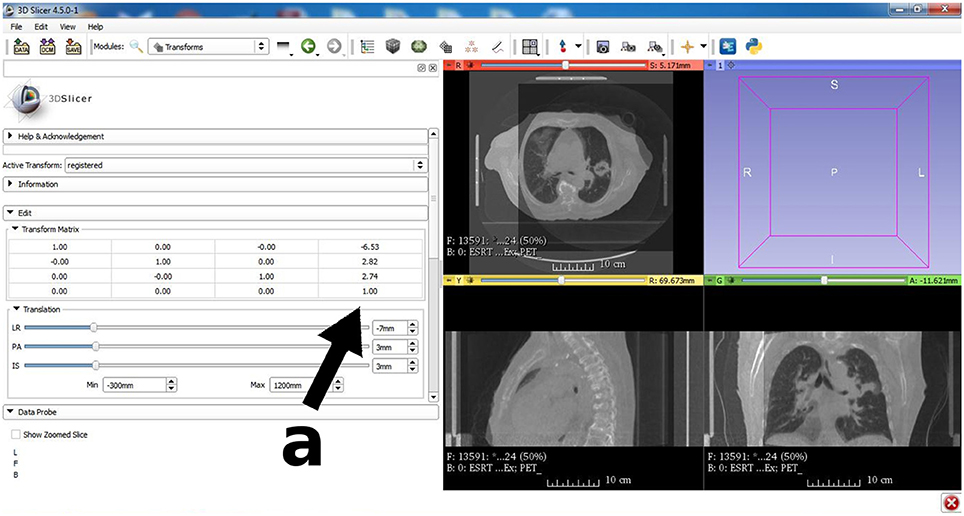The width and height of the screenshot is (964, 516).
Task: Open the Help menu
Action: 95,27
